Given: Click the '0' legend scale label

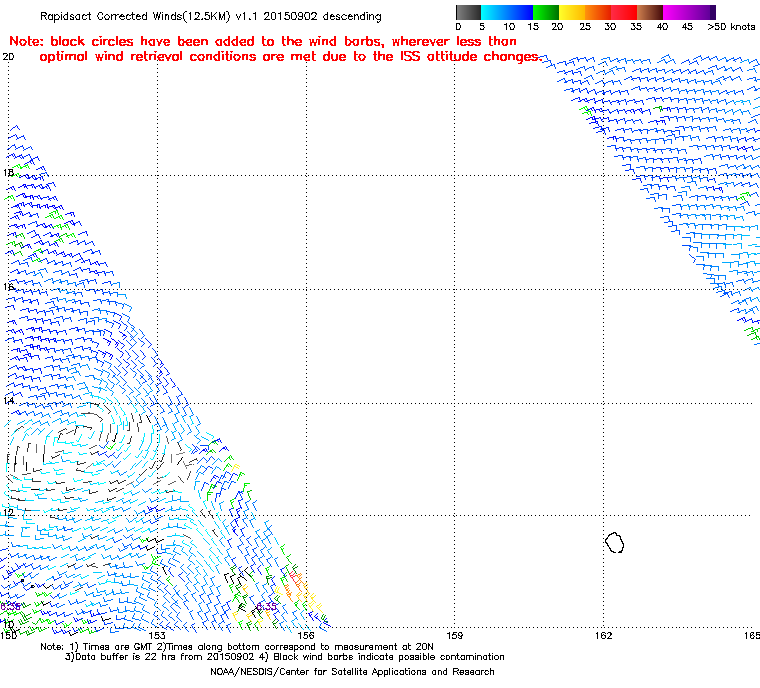Looking at the screenshot, I should tap(459, 27).
